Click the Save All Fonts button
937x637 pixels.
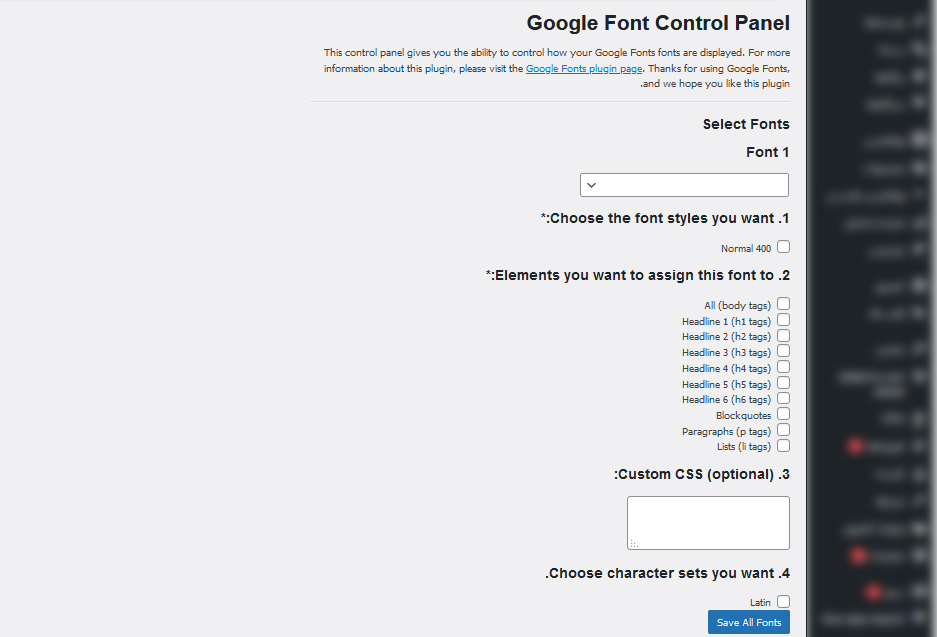coord(749,622)
